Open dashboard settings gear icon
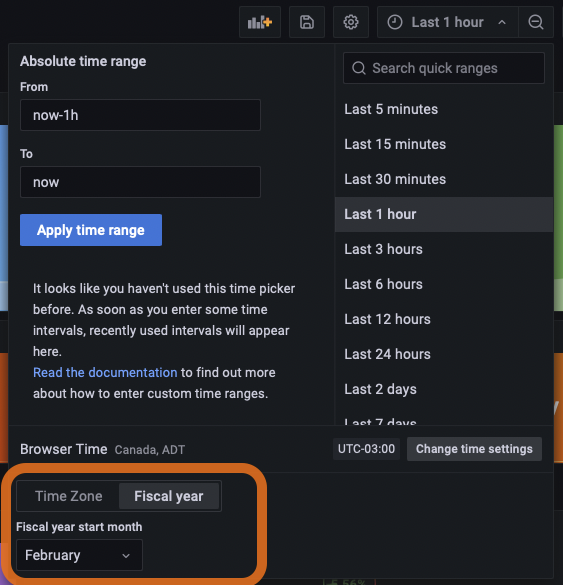This screenshot has width=563, height=585. coord(351,22)
